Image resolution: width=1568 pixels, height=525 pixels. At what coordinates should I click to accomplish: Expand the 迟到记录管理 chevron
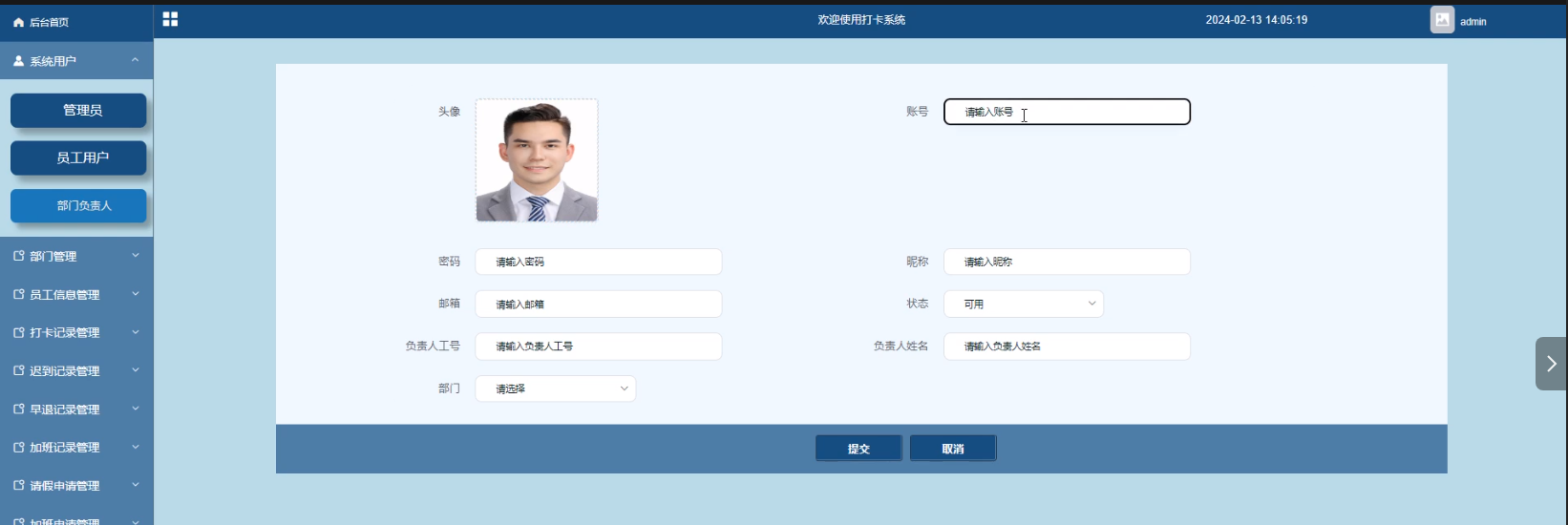136,369
